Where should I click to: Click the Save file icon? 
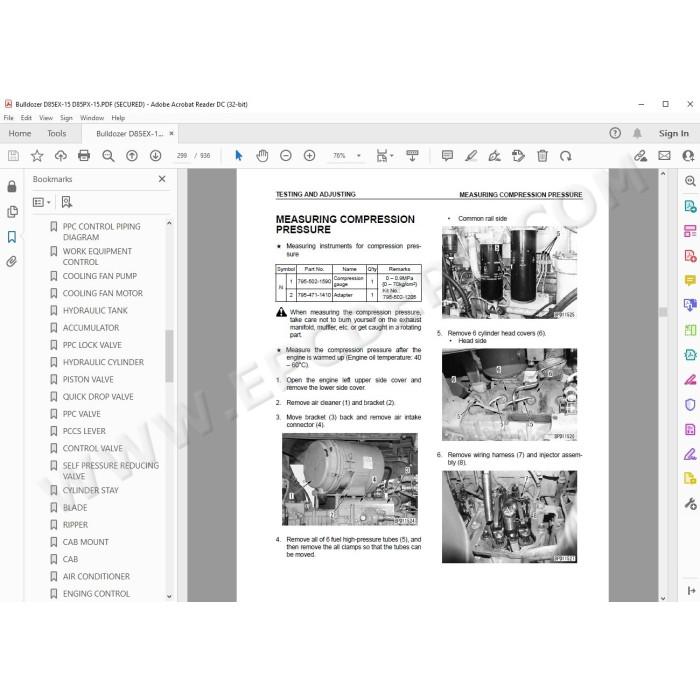(x=13, y=155)
